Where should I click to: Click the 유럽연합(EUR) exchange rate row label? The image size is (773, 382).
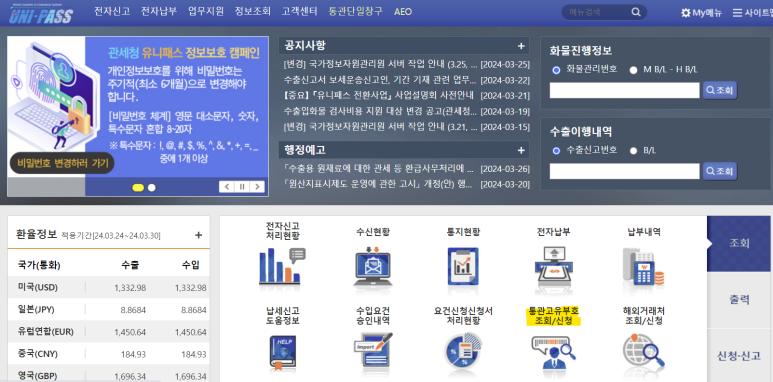coord(45,332)
